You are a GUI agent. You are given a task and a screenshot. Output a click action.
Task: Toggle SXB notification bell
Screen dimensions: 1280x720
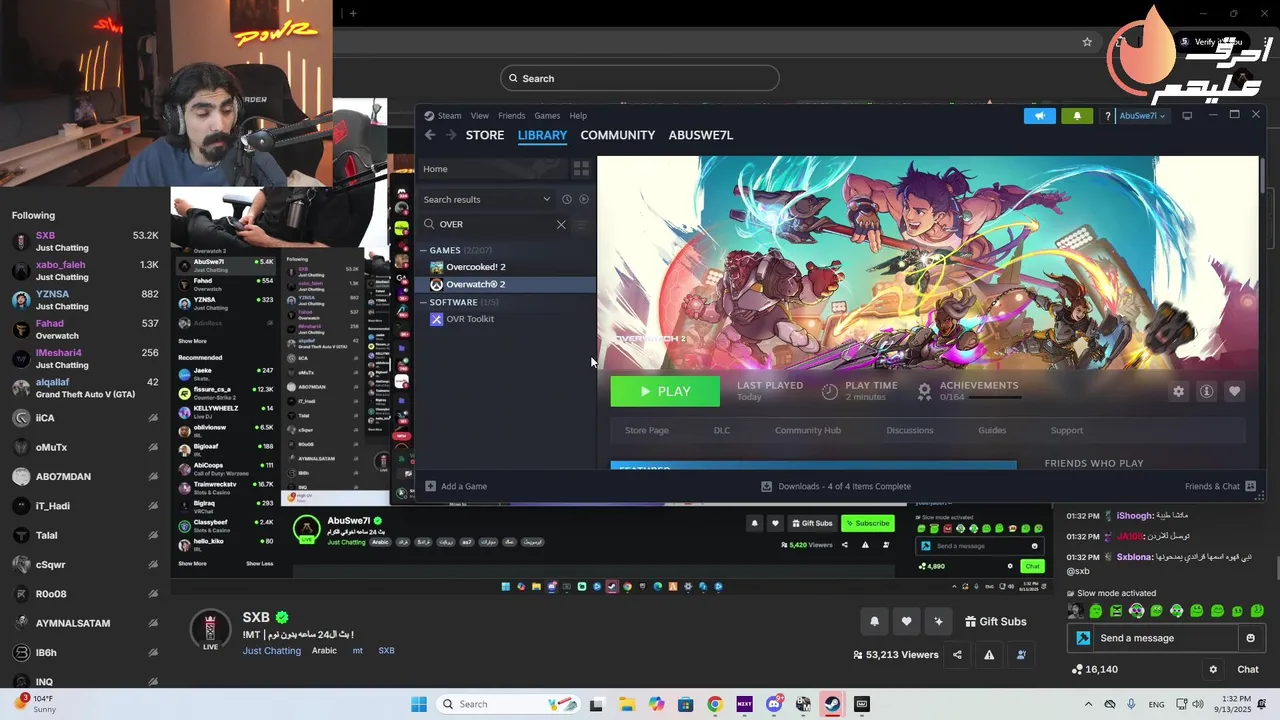874,622
